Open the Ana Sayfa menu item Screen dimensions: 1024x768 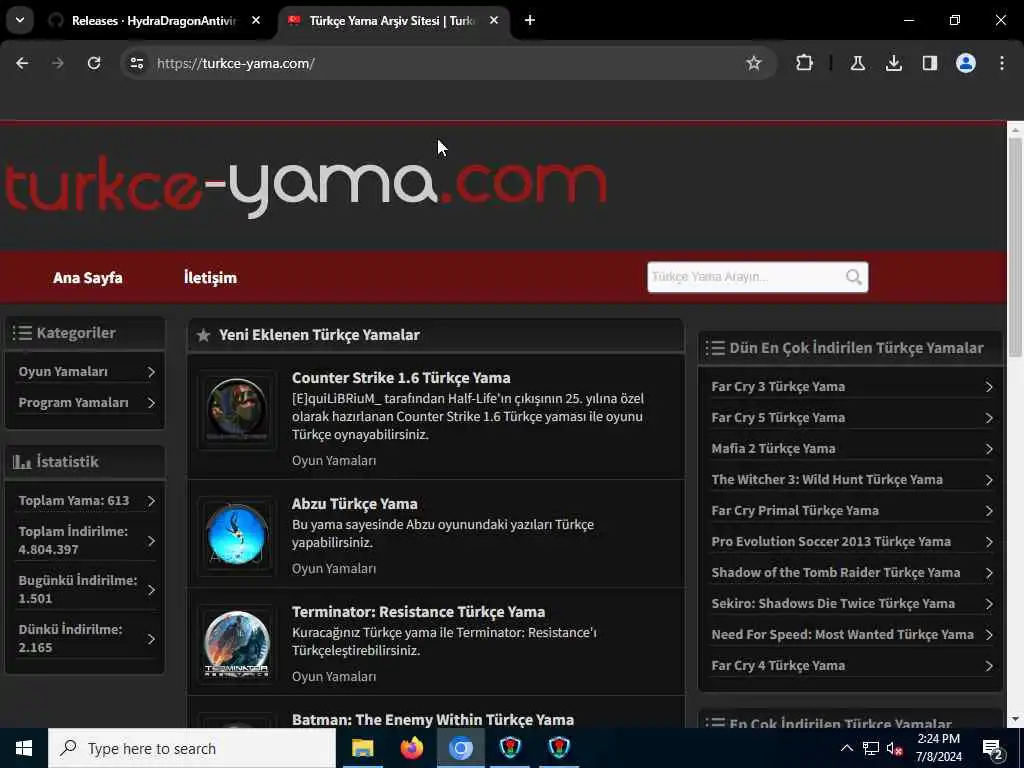click(x=88, y=278)
